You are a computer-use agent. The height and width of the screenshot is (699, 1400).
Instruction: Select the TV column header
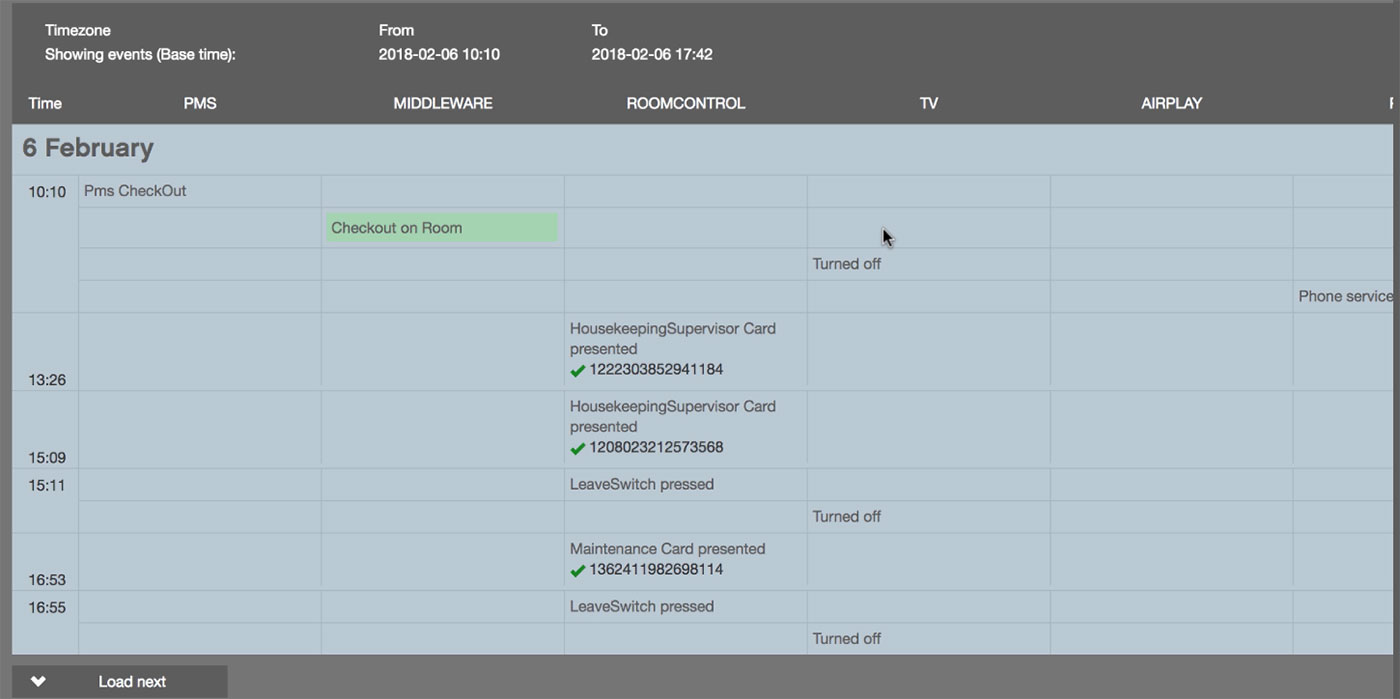click(928, 103)
